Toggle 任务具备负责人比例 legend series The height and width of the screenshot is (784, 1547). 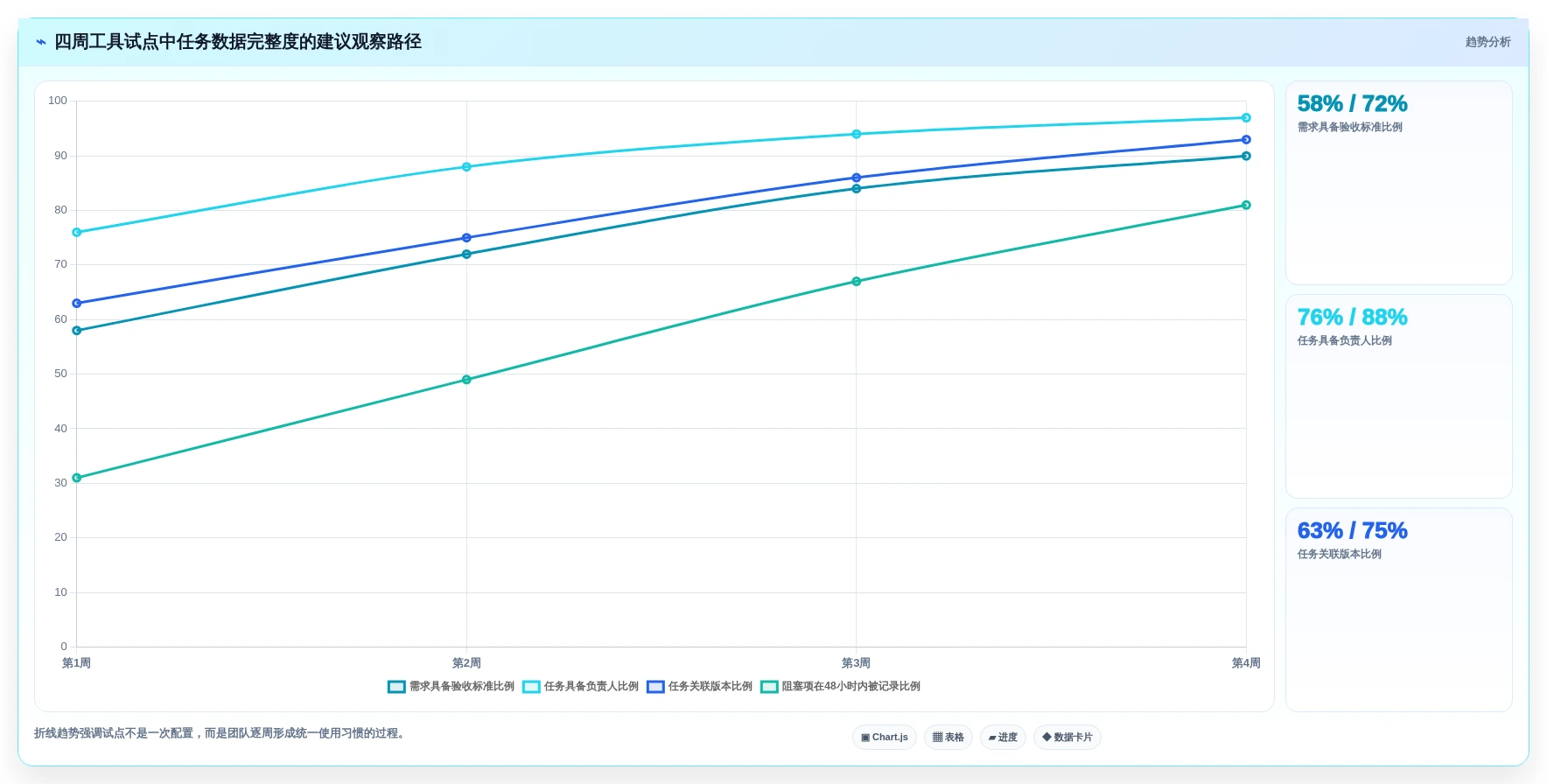point(580,687)
